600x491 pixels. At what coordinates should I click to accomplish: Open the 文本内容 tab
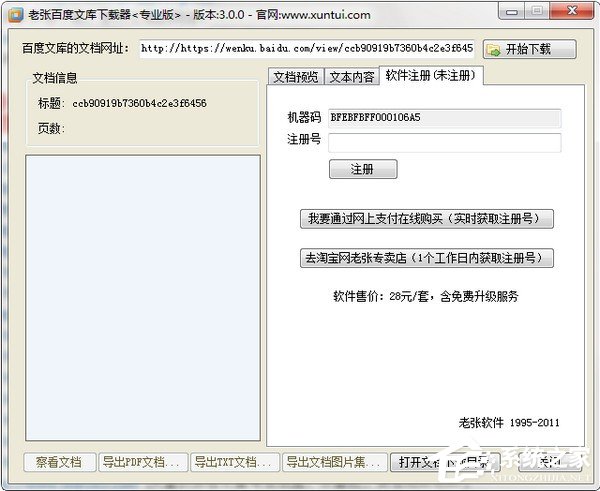point(352,77)
